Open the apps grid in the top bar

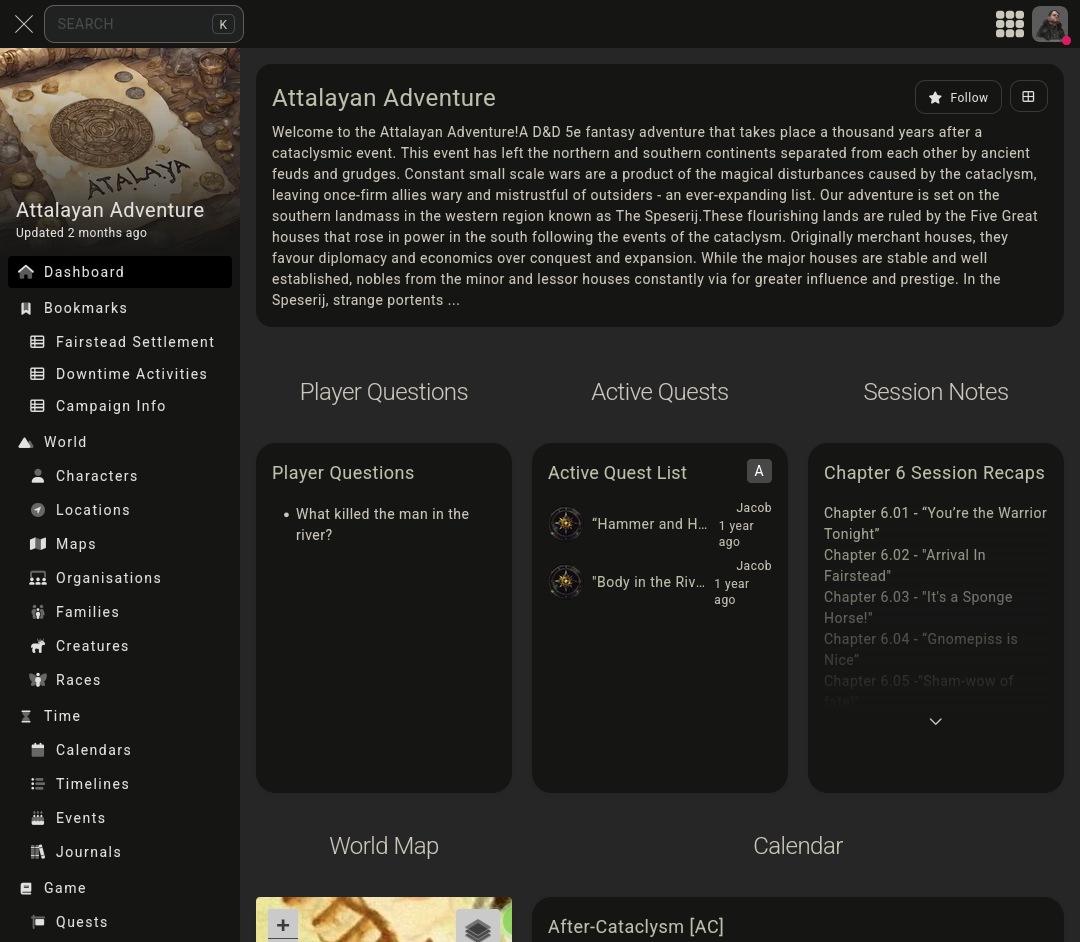(1010, 23)
